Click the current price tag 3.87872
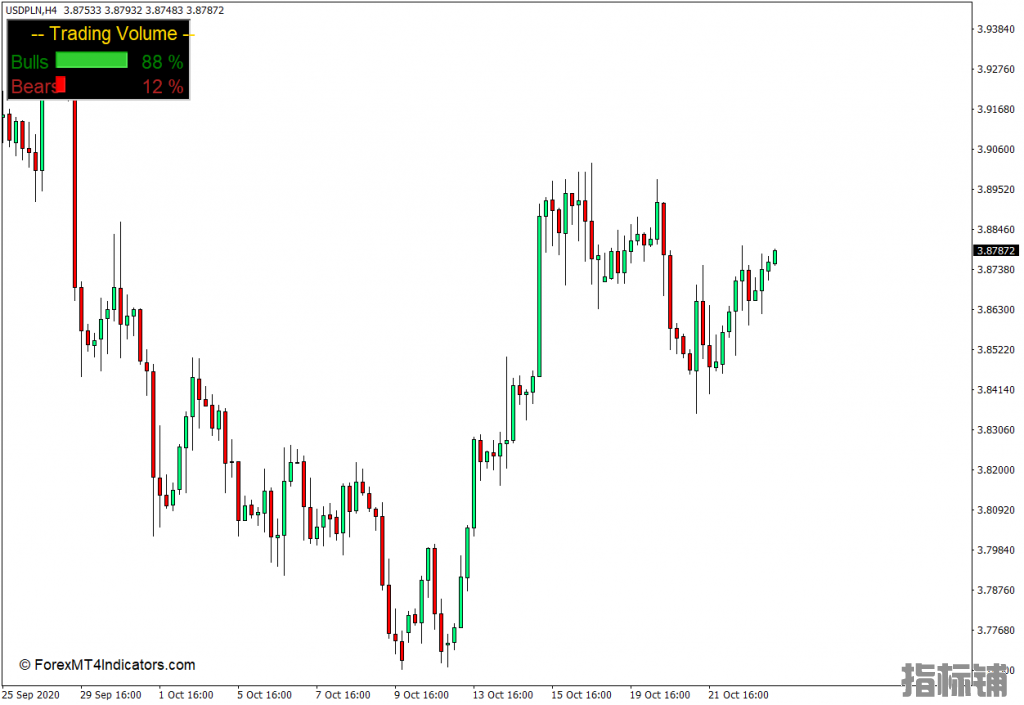This screenshot has height=705, width=1024. tap(996, 251)
